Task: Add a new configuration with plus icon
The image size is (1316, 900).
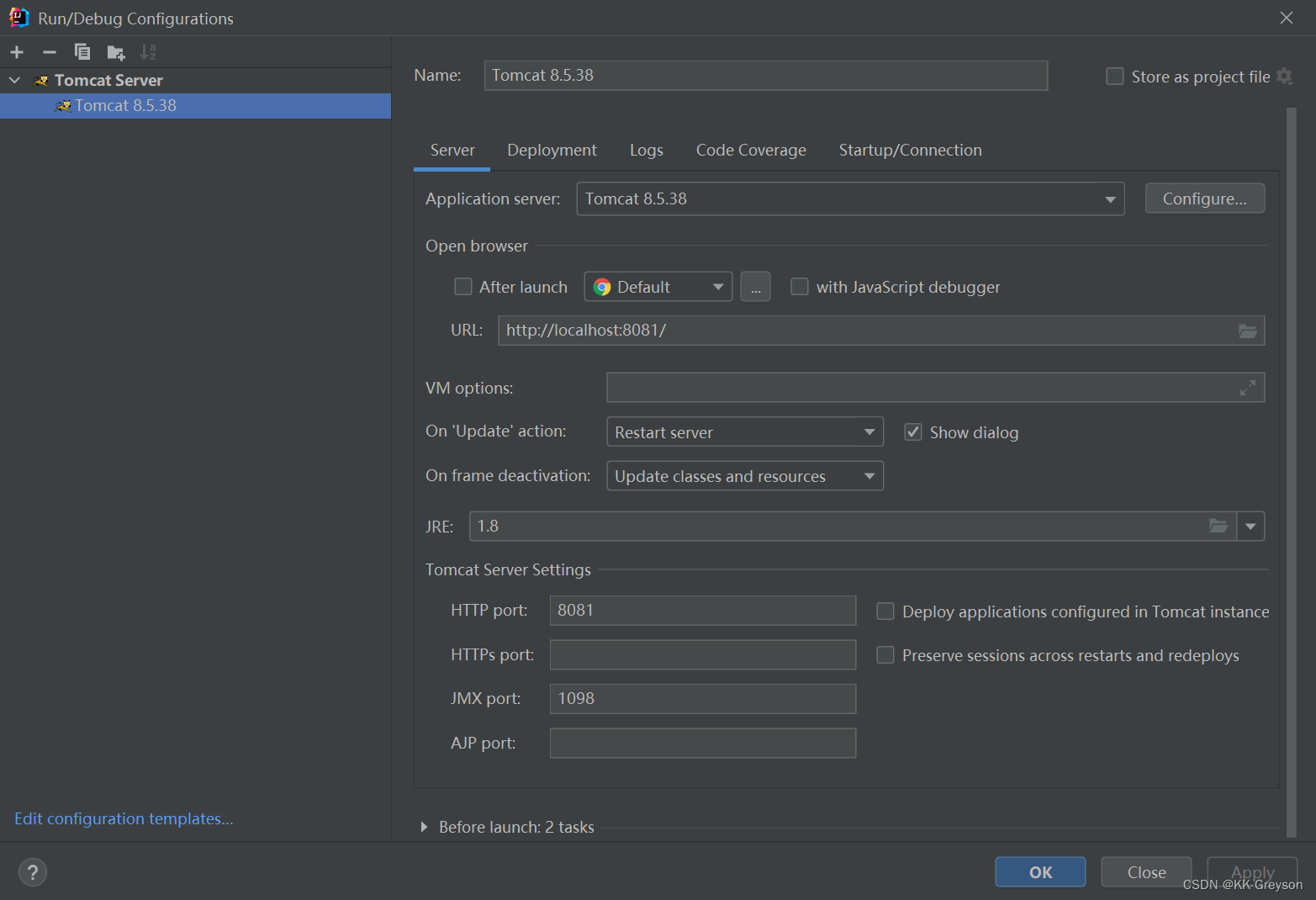Action: (17, 52)
